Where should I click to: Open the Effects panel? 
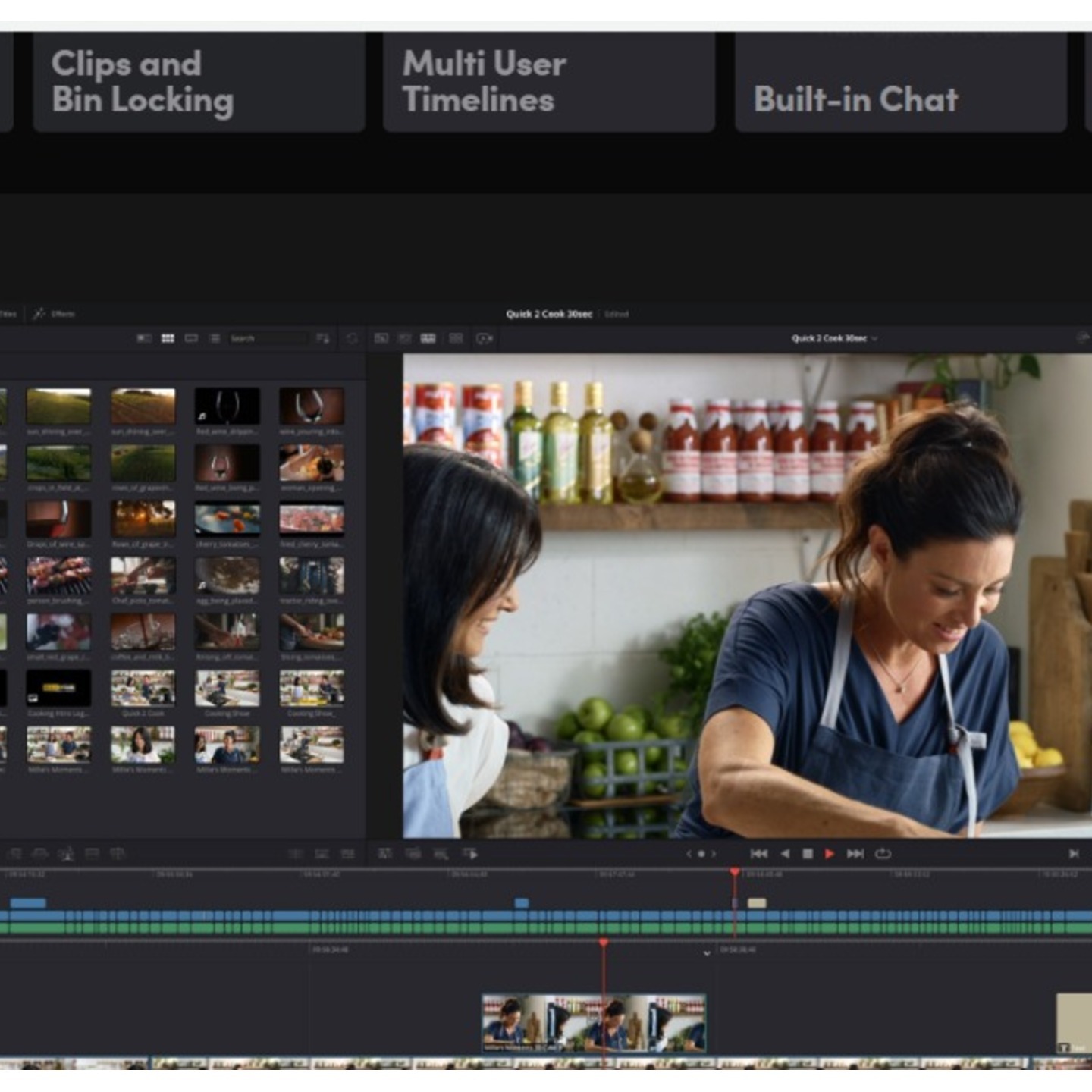(x=55, y=314)
